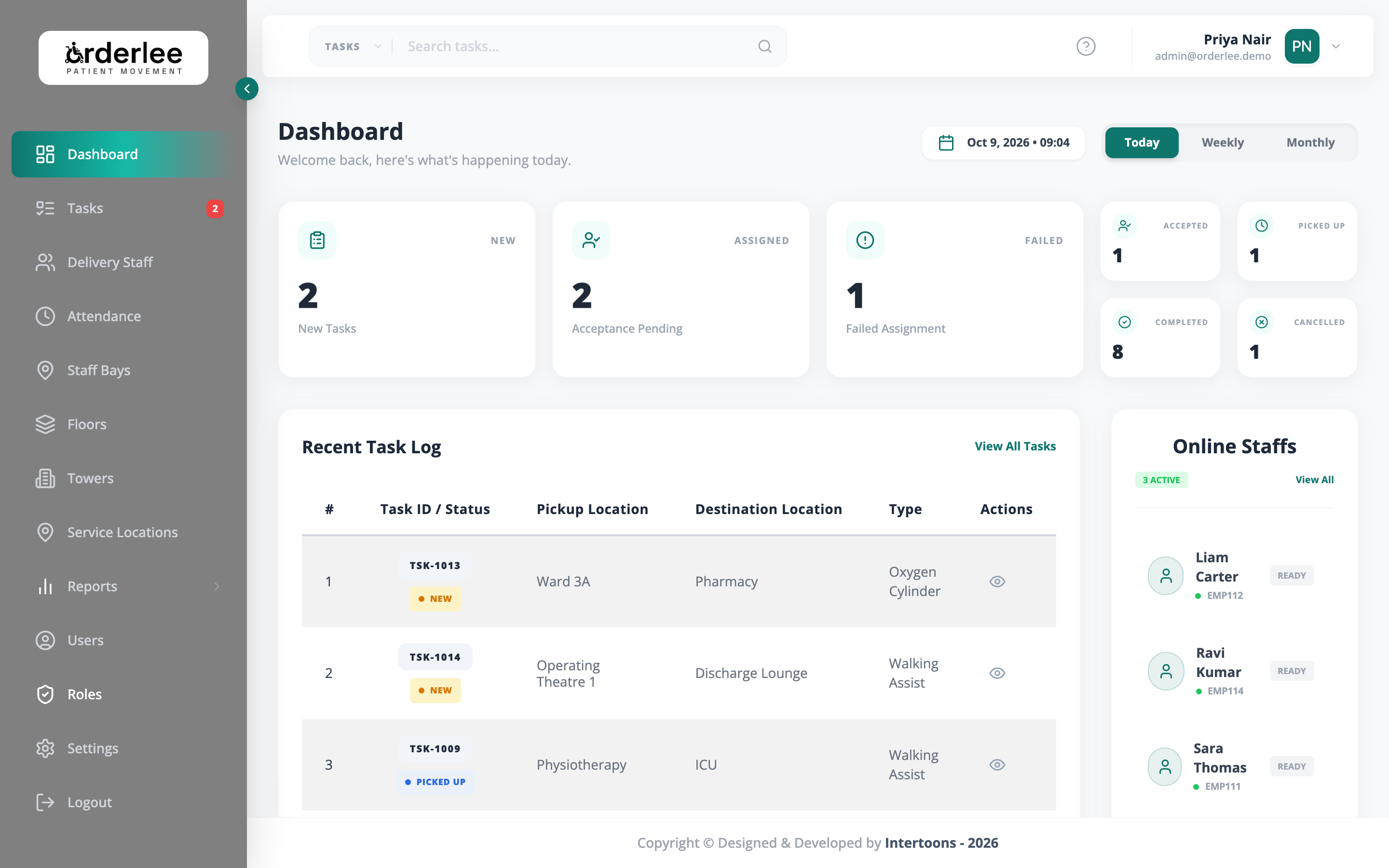1389x868 pixels.
Task: Click the Failed card alert icon
Action: (x=865, y=240)
